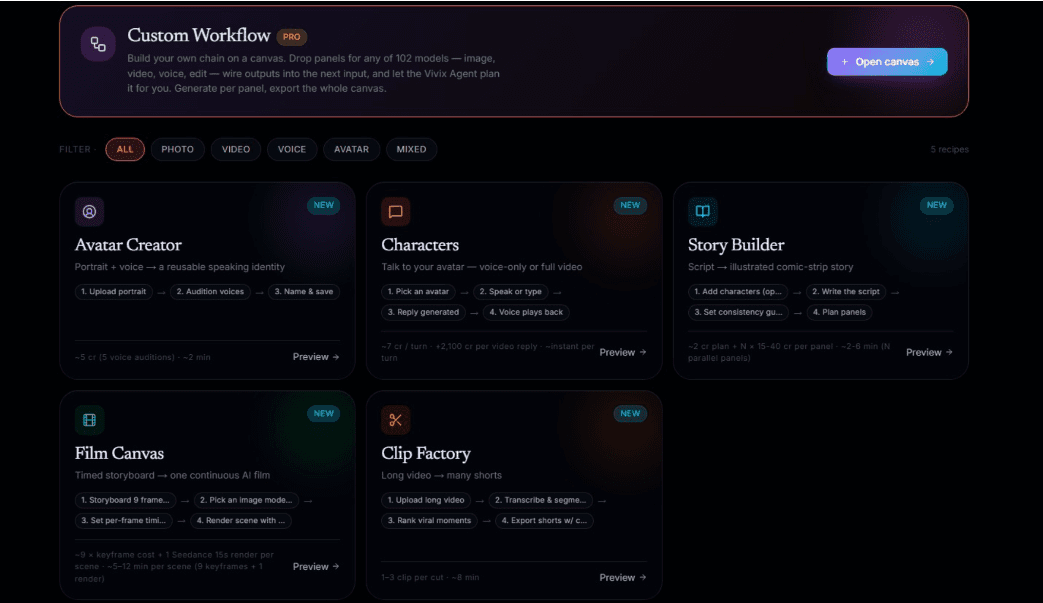Click the NEW badge on Story Builder
Screen dimensions: 1043x603
pos(937,205)
